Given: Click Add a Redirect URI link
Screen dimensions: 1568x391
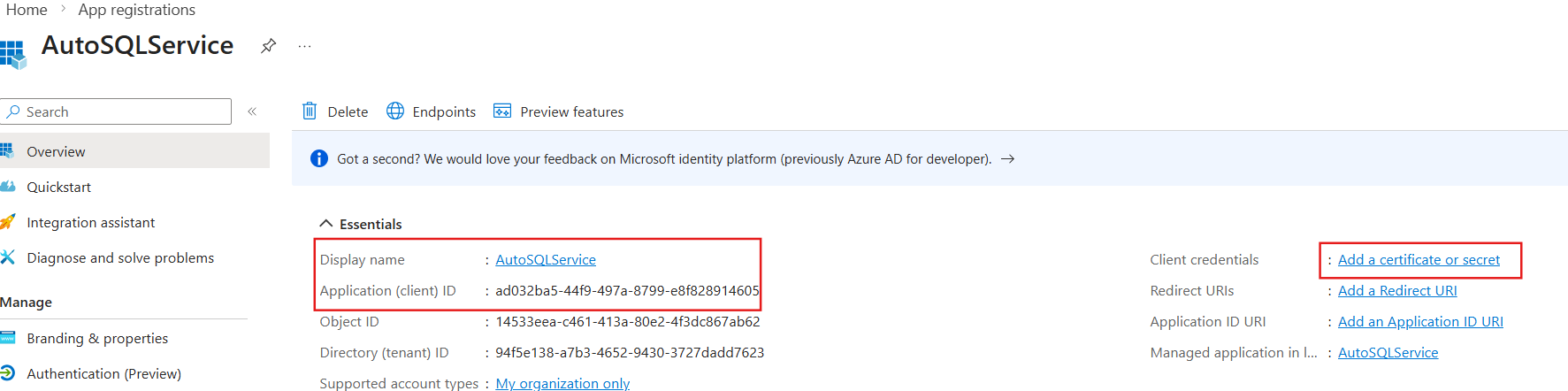Looking at the screenshot, I should (x=1397, y=291).
